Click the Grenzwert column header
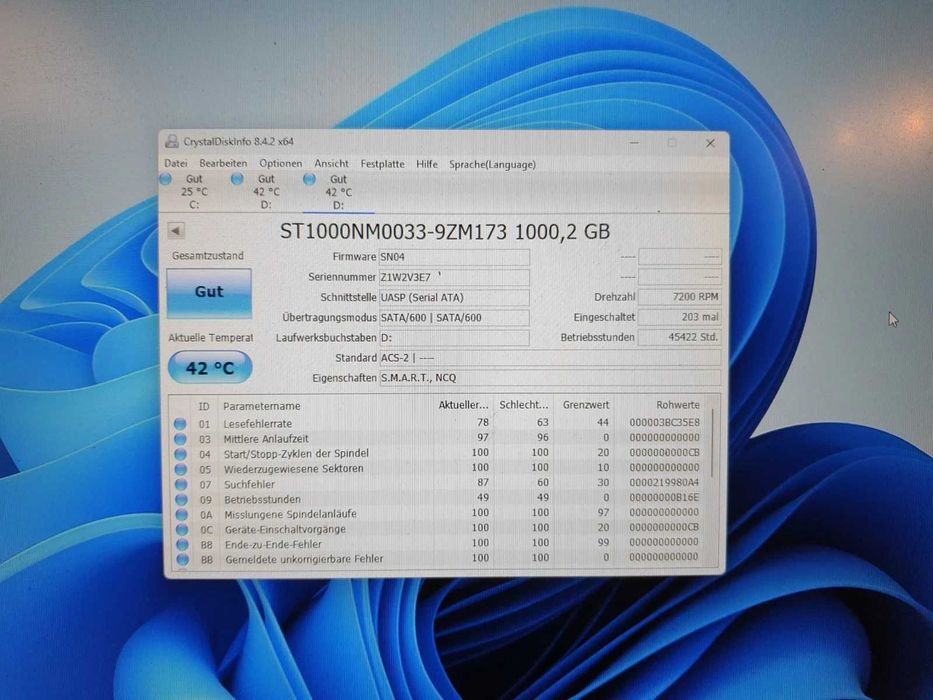The height and width of the screenshot is (700, 933). (586, 405)
